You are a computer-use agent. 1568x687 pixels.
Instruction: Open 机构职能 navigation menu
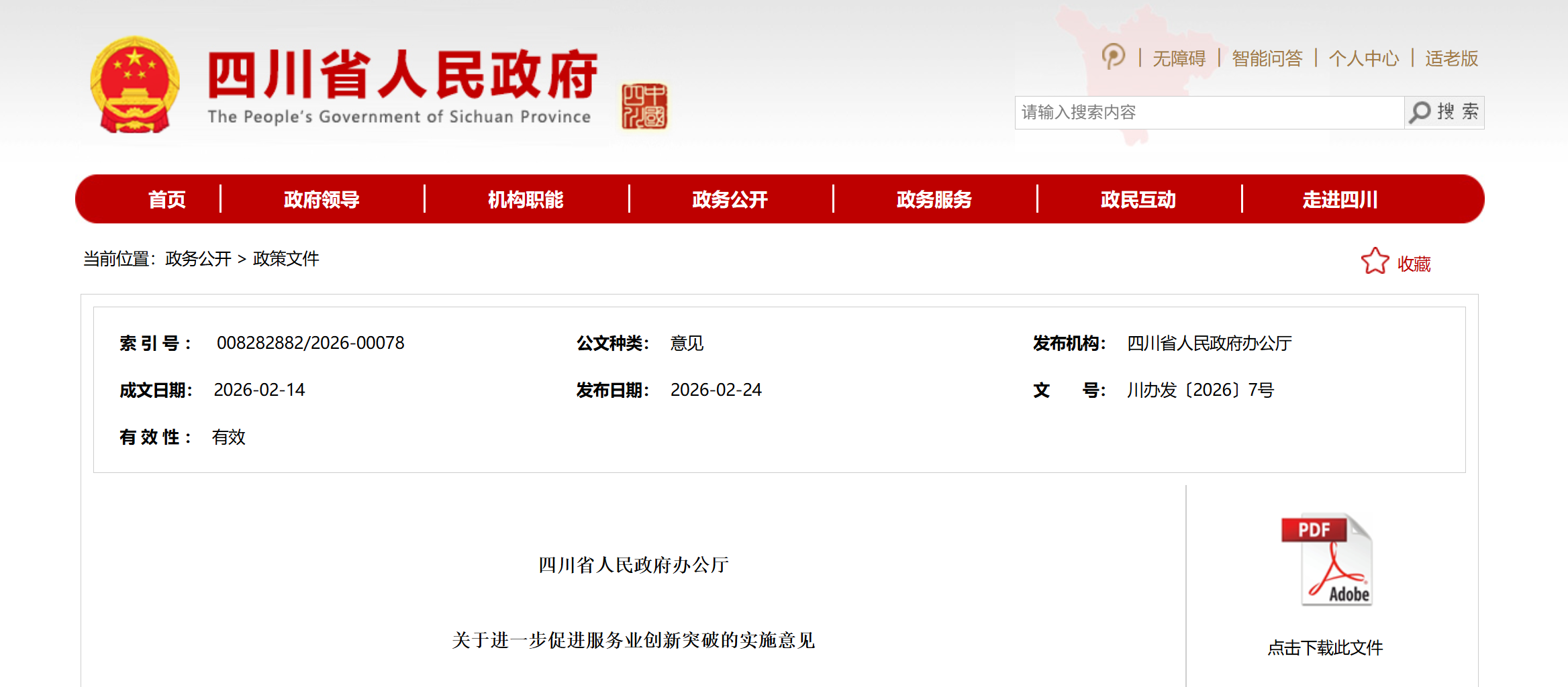tap(526, 199)
